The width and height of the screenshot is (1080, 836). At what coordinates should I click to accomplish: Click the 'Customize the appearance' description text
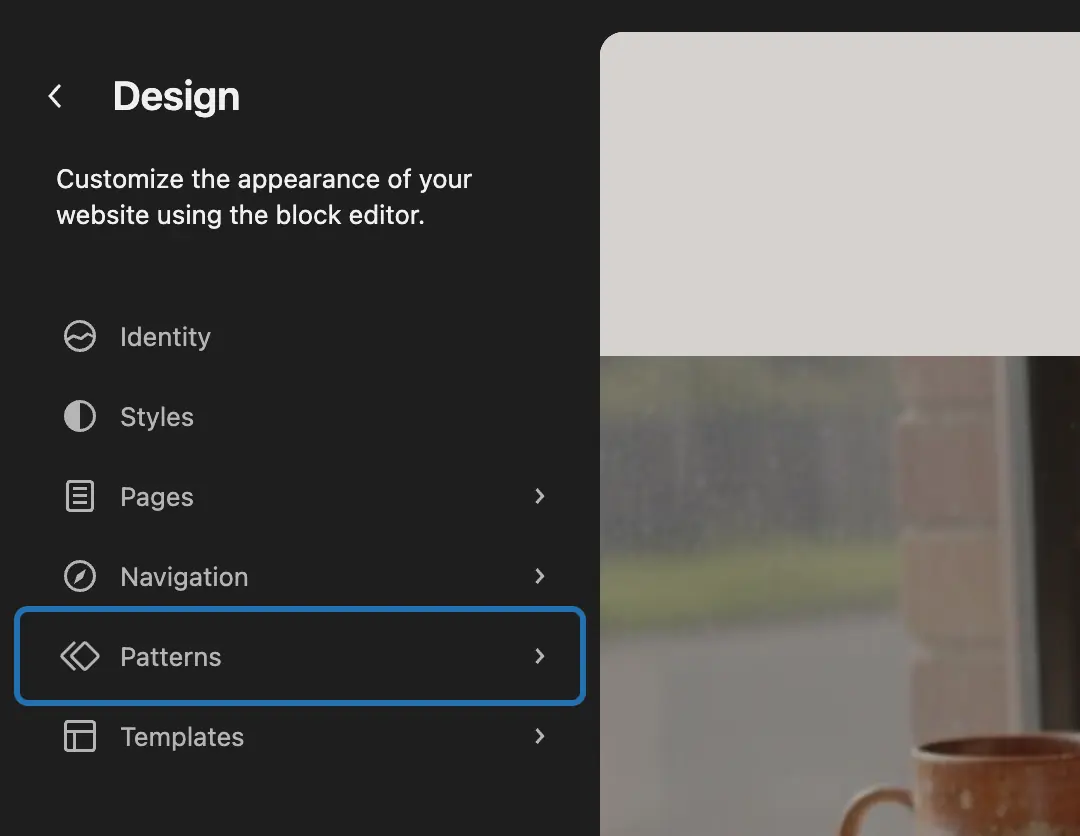pos(264,197)
